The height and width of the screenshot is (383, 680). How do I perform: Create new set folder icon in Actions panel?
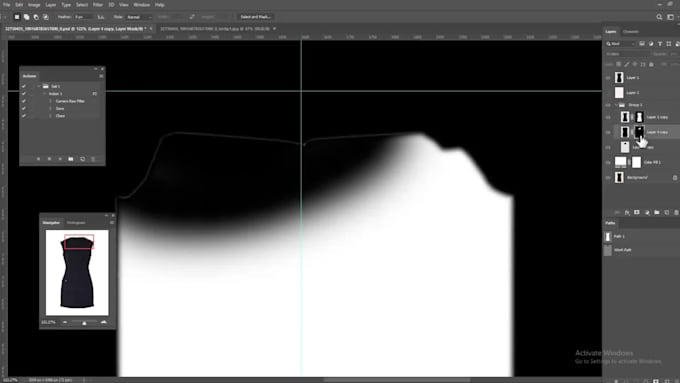(71, 159)
